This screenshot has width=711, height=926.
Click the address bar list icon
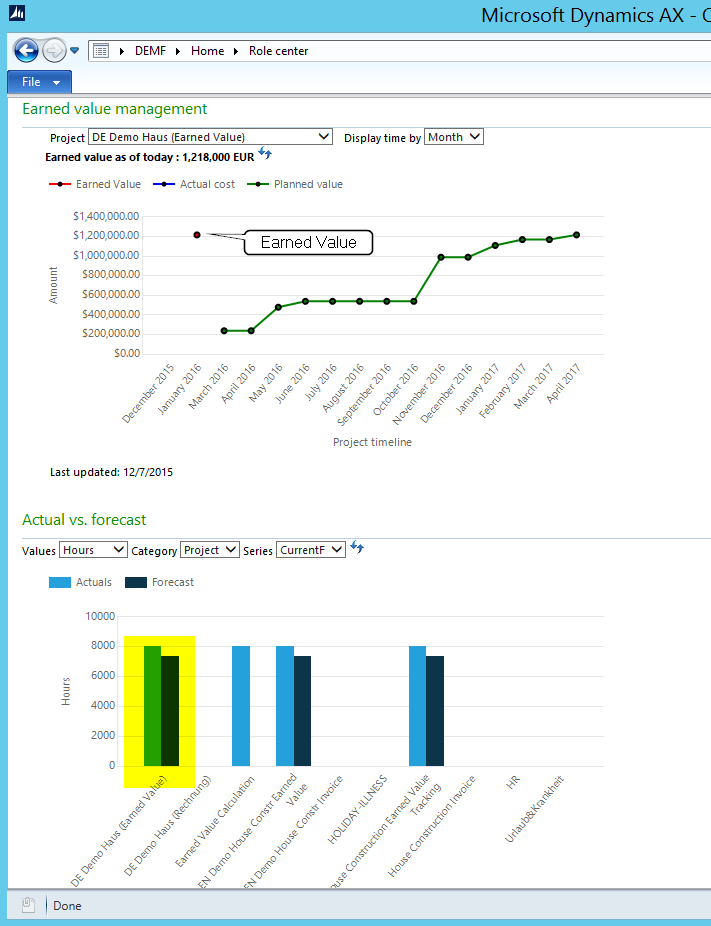(x=100, y=51)
